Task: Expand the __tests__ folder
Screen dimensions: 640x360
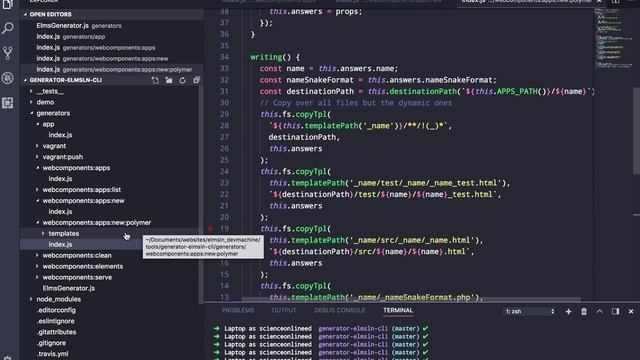Action: 50,91
